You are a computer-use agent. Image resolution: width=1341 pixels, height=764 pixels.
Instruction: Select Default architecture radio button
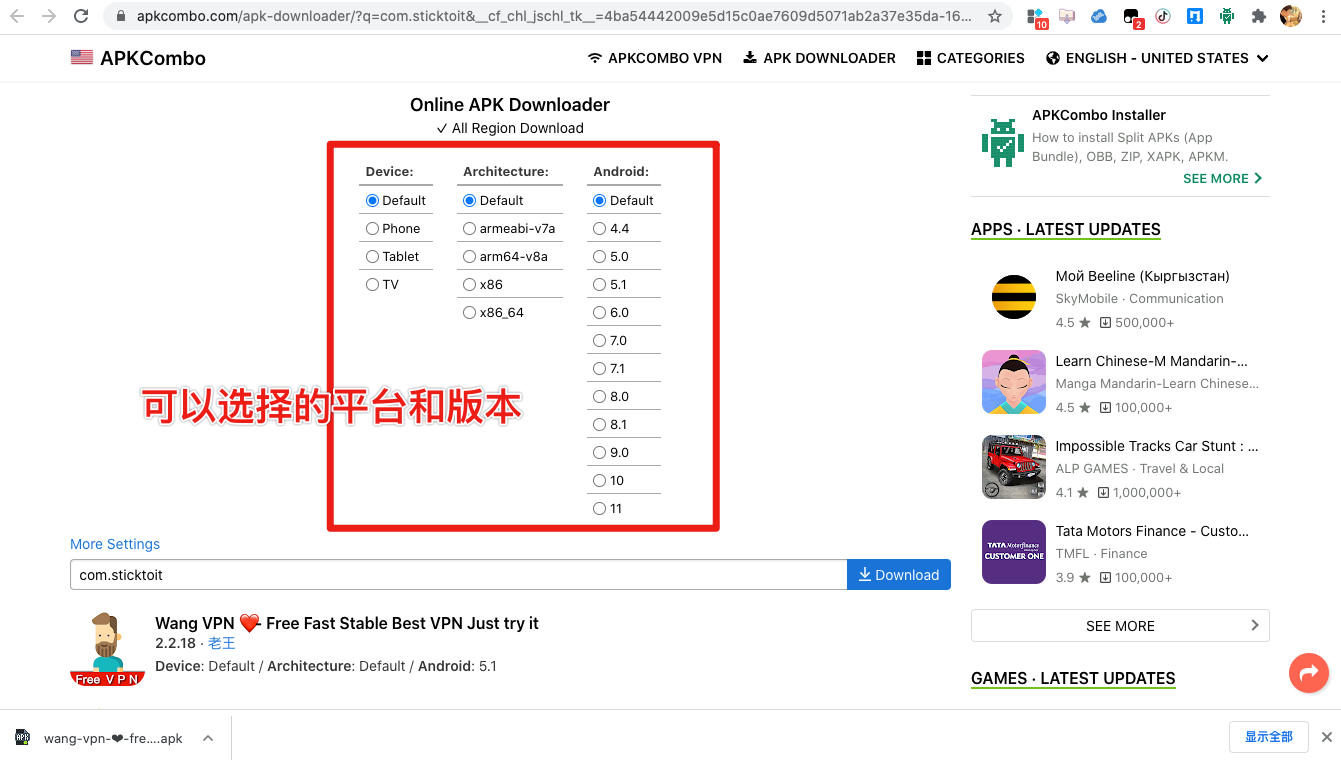pyautogui.click(x=470, y=201)
